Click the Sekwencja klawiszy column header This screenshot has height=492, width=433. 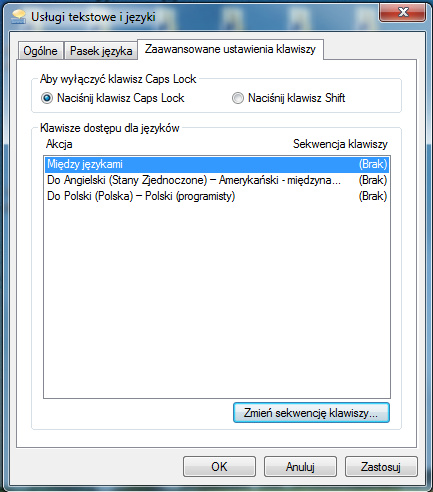(340, 144)
